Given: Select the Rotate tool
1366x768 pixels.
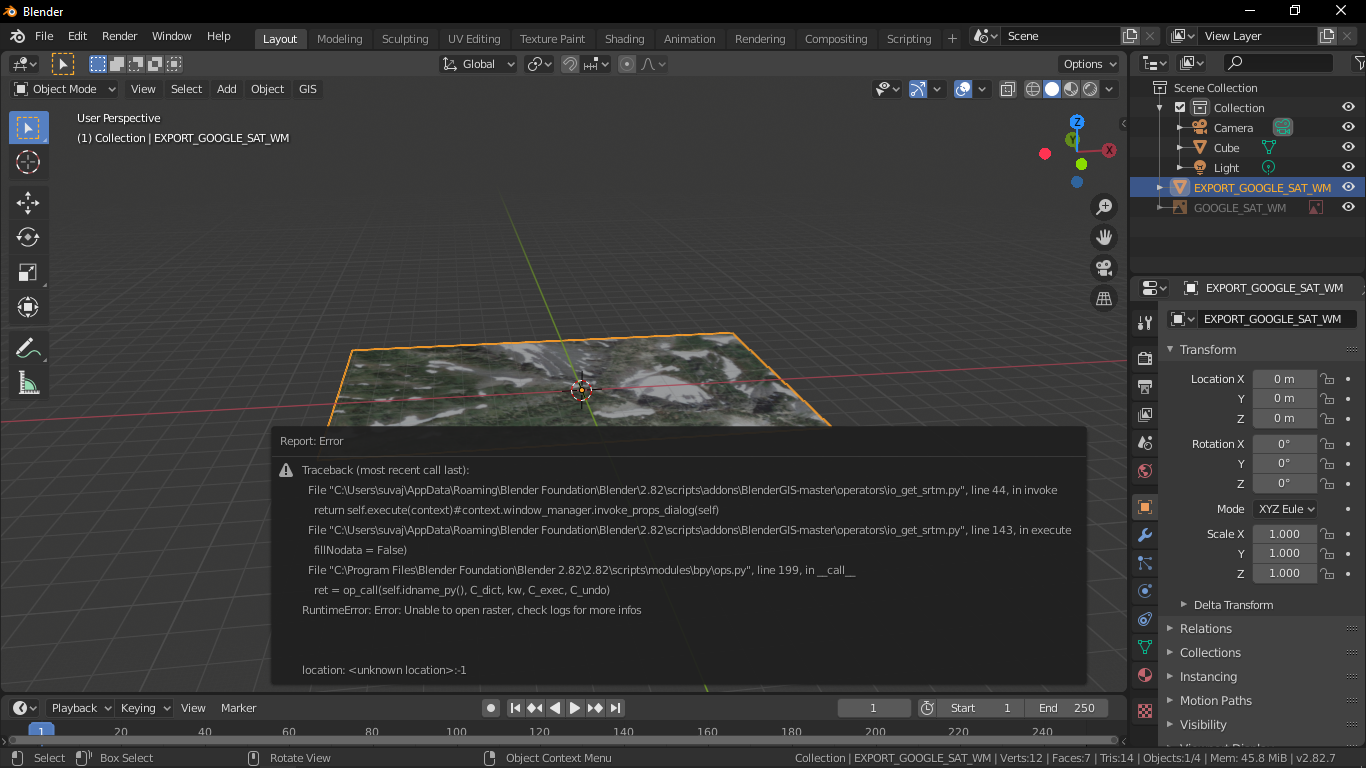Looking at the screenshot, I should (x=28, y=237).
